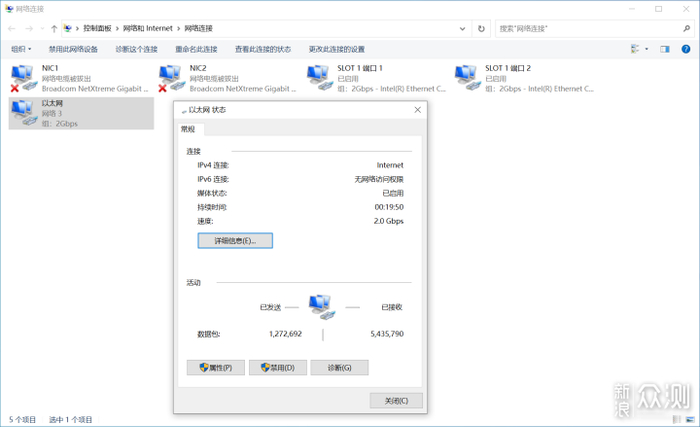Open the help question mark icon

(x=686, y=49)
